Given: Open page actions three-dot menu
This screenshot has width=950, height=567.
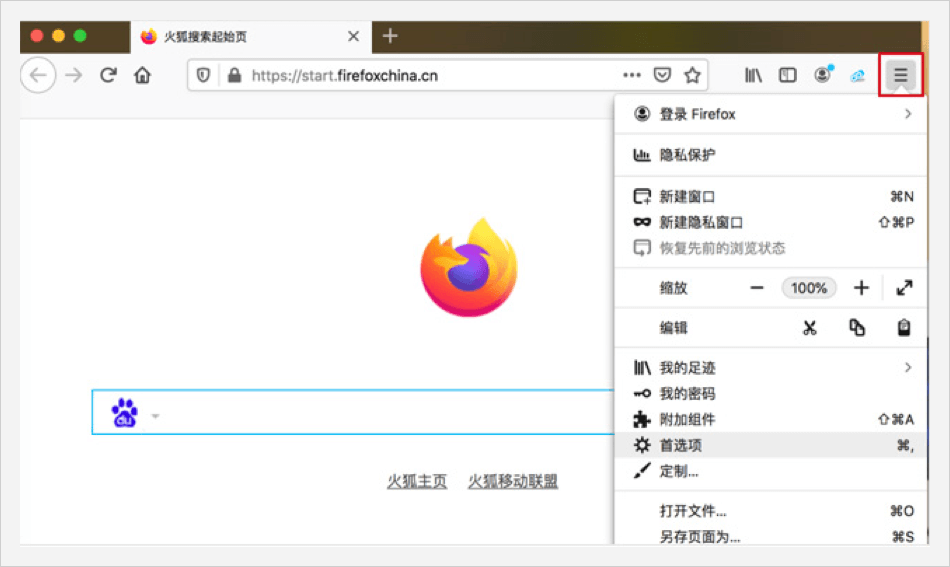Looking at the screenshot, I should [631, 75].
